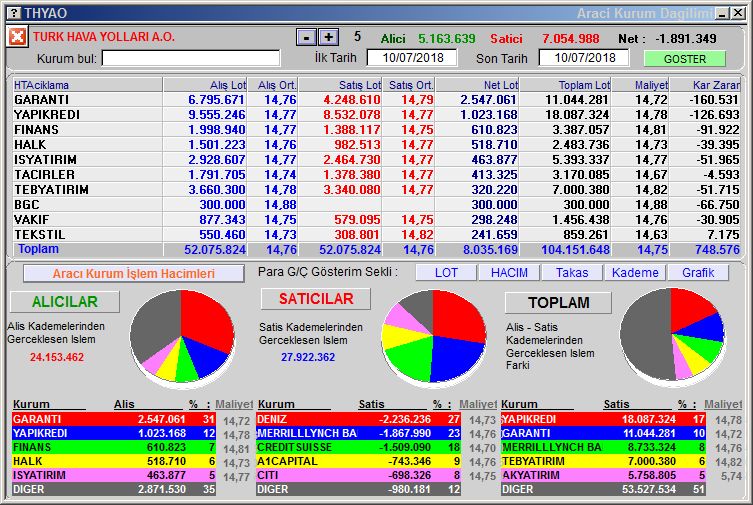The image size is (753, 505).
Task: Select the BGC row
Action: click(376, 204)
